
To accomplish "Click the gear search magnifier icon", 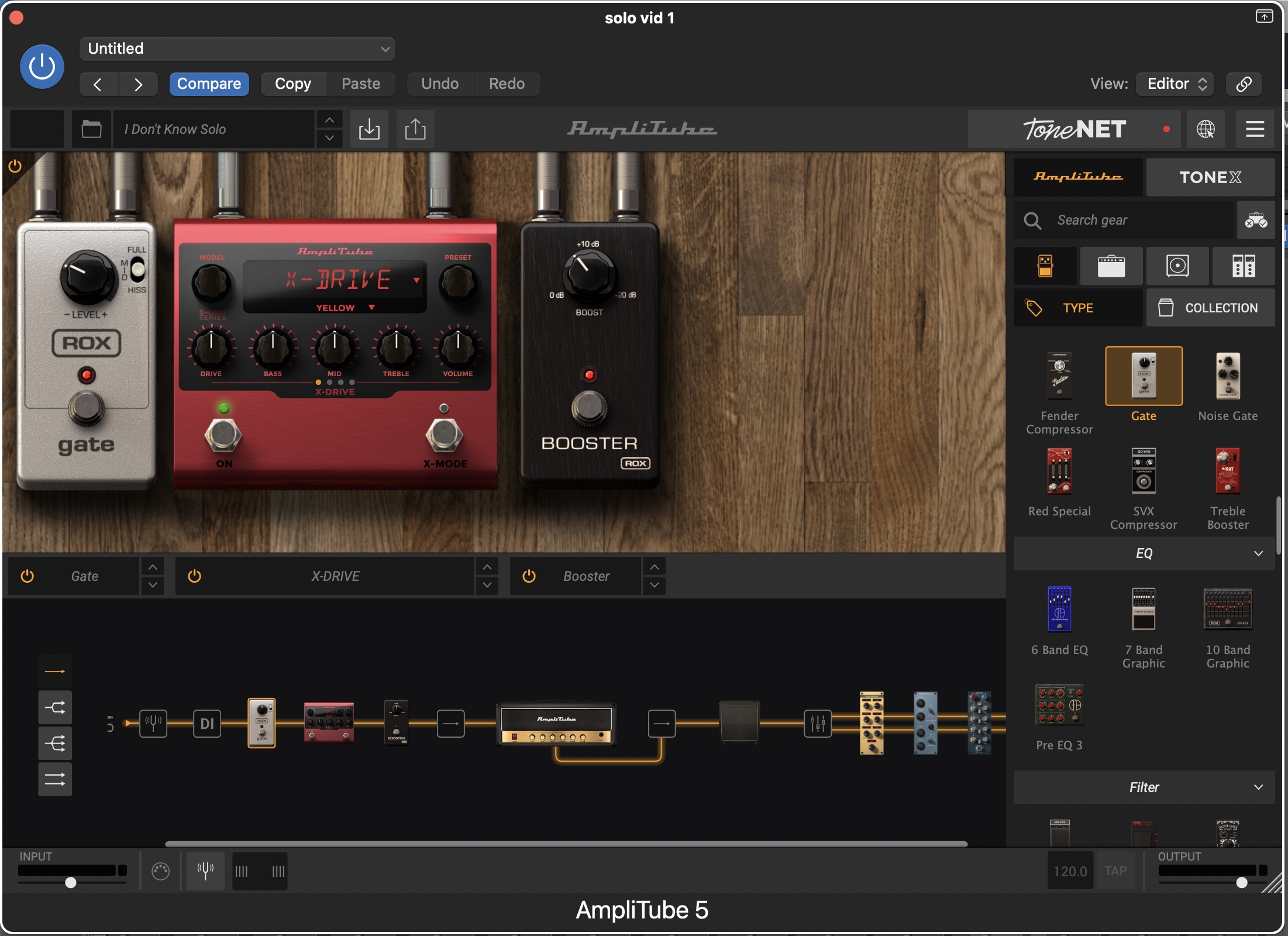I will 1032,221.
